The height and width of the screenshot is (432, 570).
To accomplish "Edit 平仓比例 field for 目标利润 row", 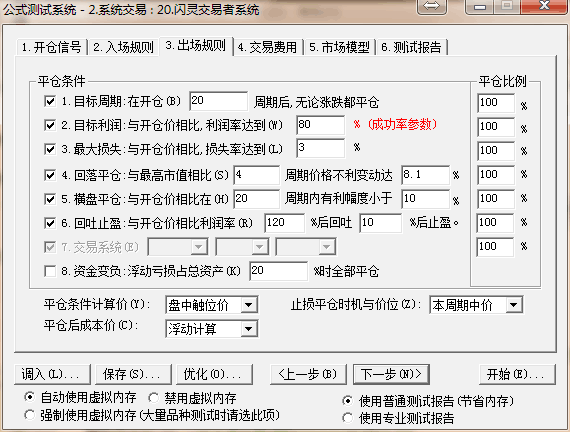I will (496, 127).
